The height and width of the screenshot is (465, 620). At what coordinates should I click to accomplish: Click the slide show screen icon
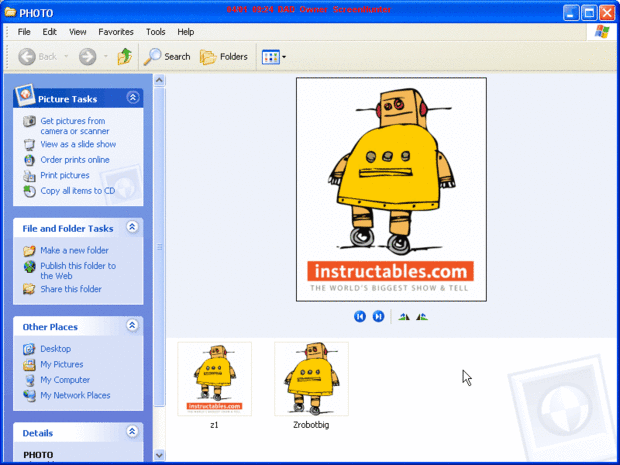29,145
